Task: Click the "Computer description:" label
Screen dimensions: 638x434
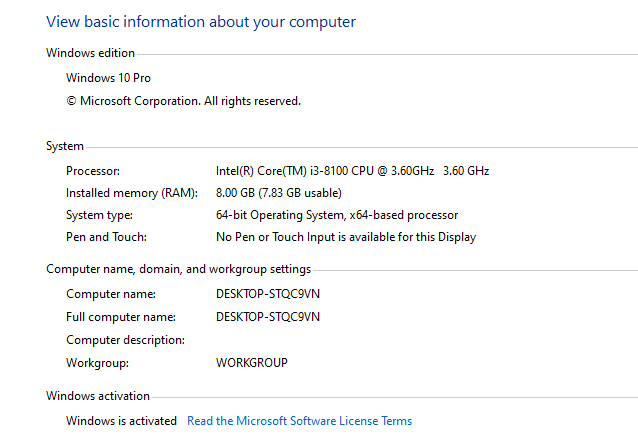Action: (x=125, y=340)
